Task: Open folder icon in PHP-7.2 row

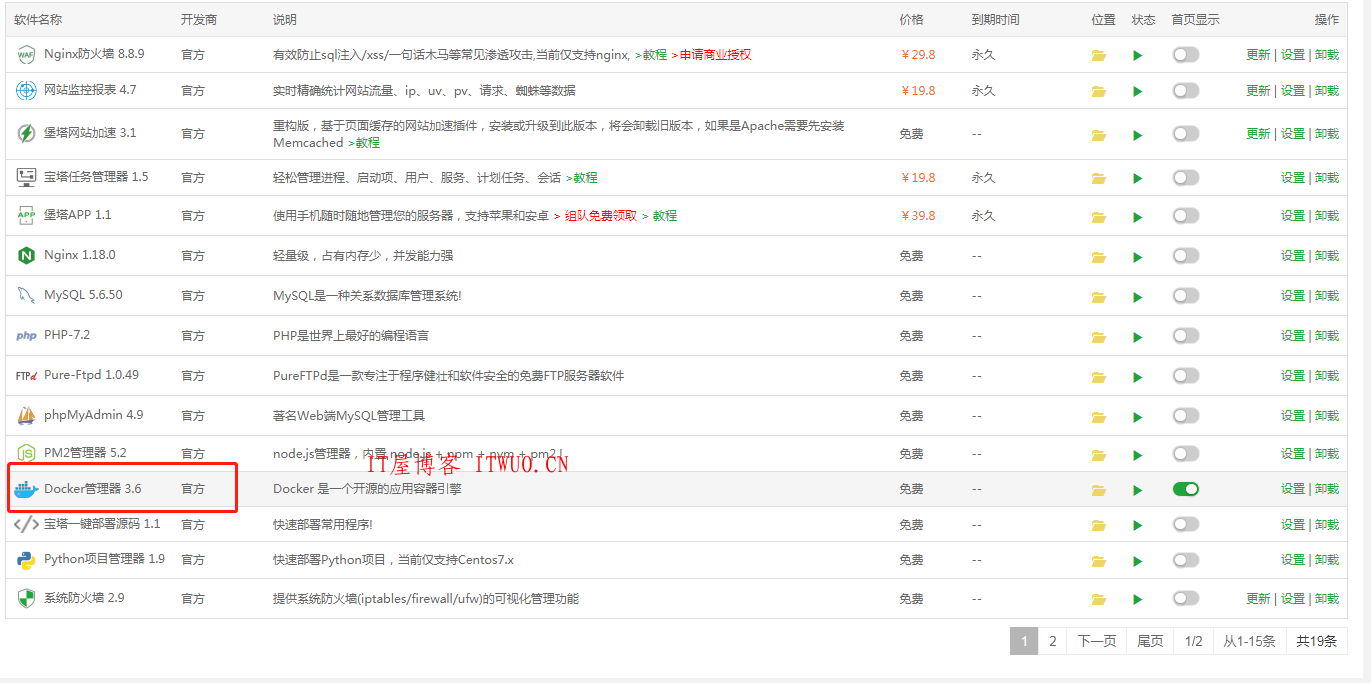Action: tap(1099, 337)
